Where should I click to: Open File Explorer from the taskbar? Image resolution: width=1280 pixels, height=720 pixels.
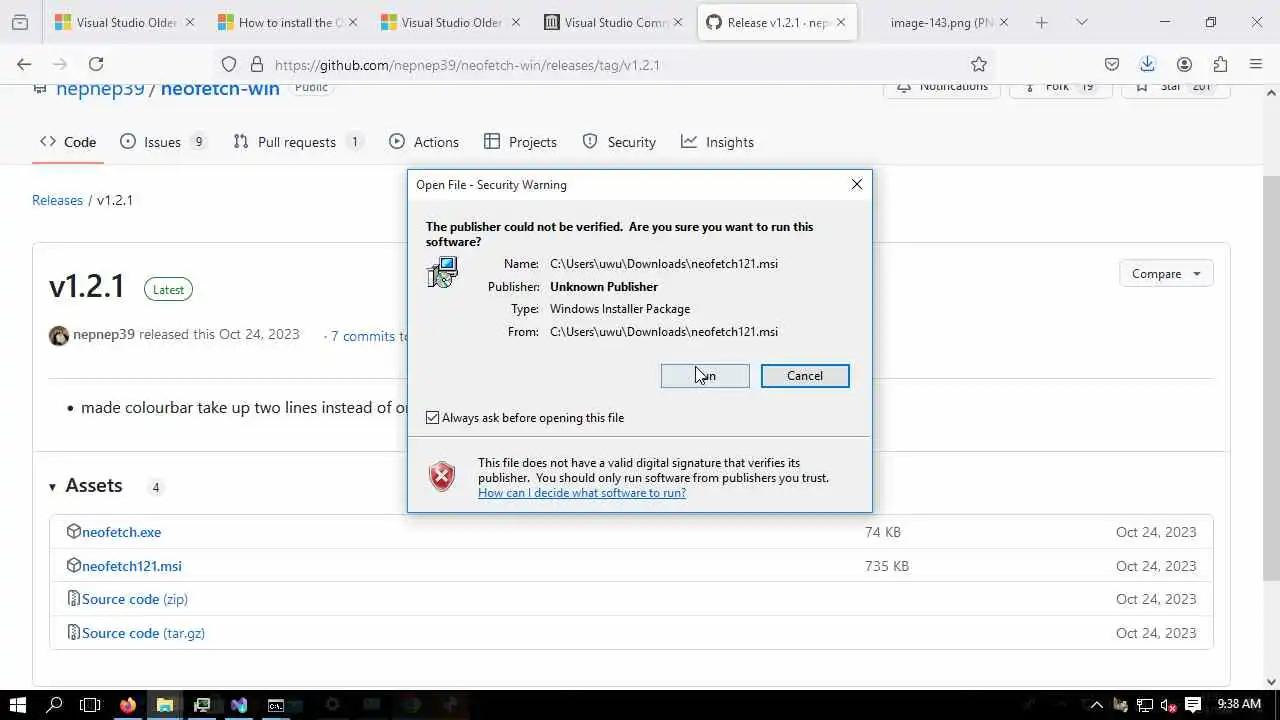pyautogui.click(x=164, y=705)
